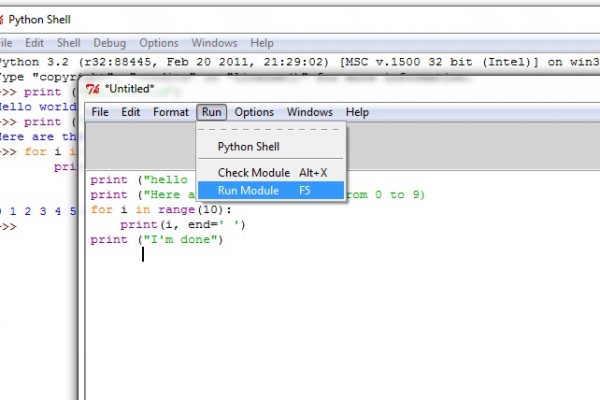Close the open Run menu

(212, 112)
